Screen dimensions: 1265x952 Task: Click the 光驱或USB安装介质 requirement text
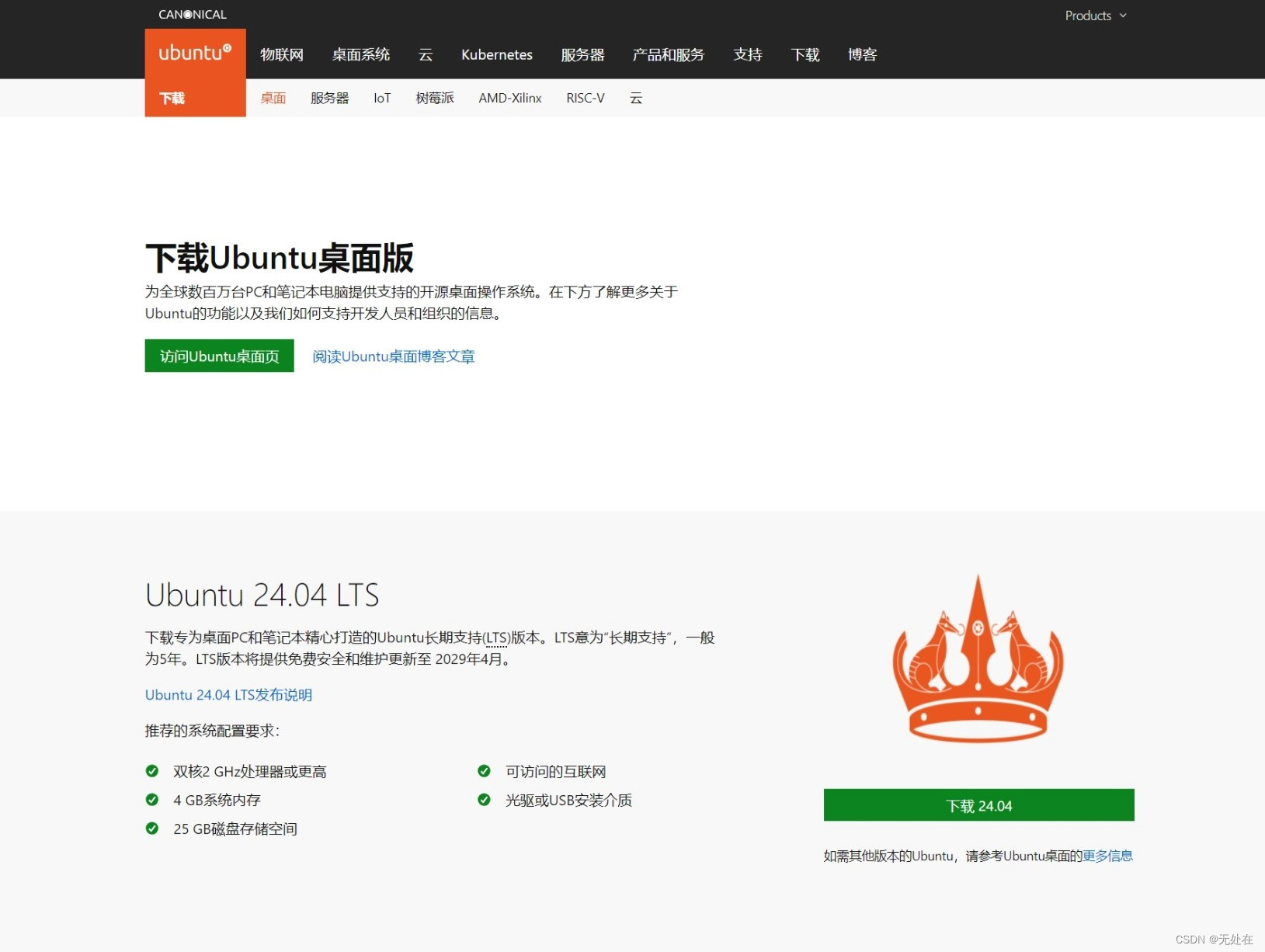569,800
